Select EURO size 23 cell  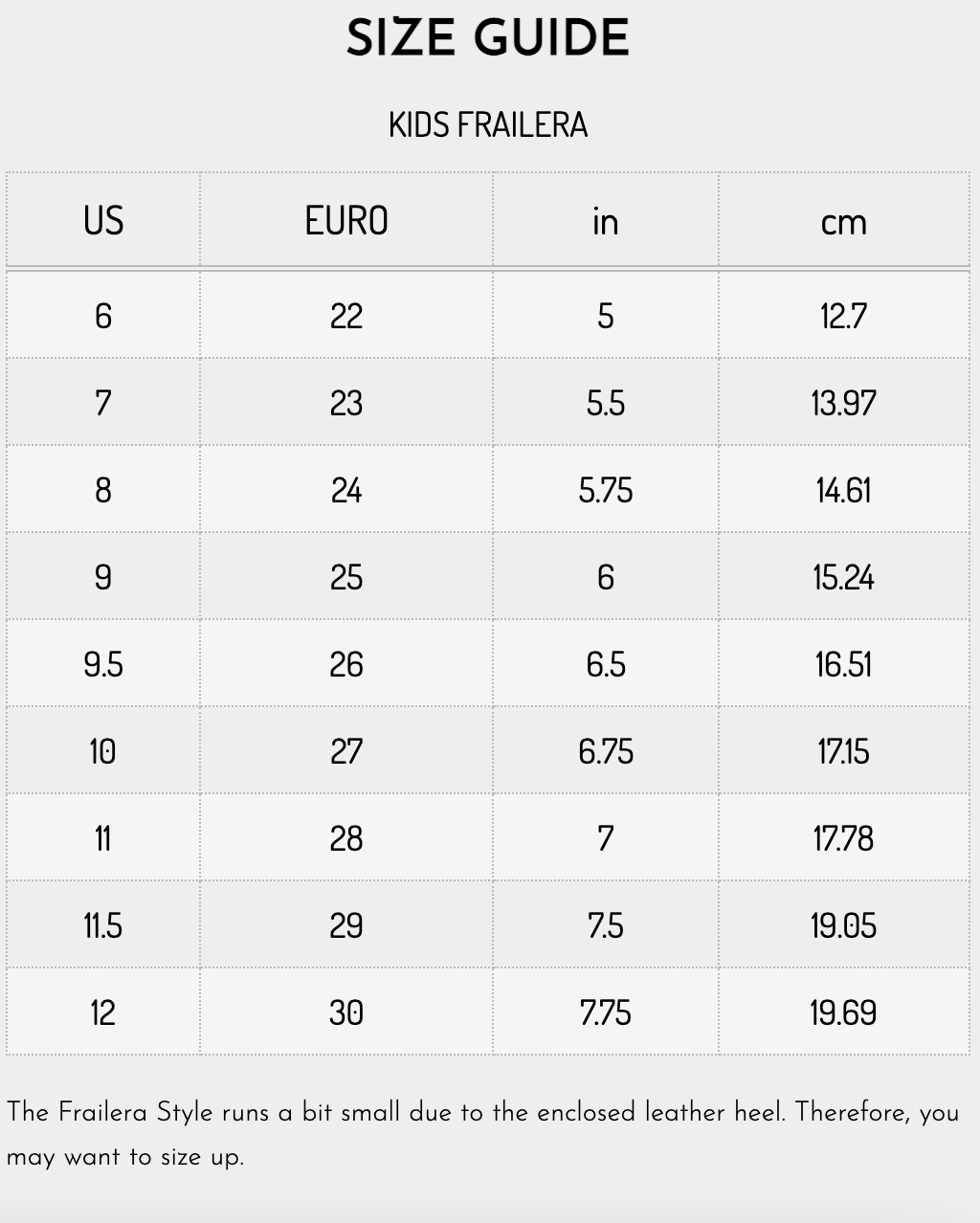(346, 403)
